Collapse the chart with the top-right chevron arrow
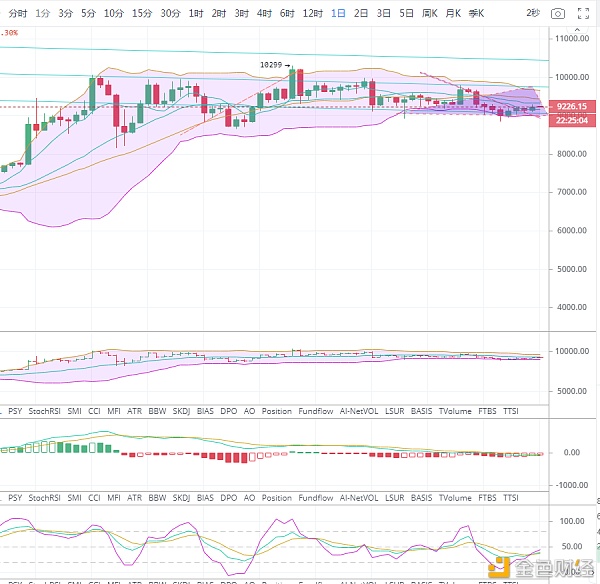 [577, 29]
